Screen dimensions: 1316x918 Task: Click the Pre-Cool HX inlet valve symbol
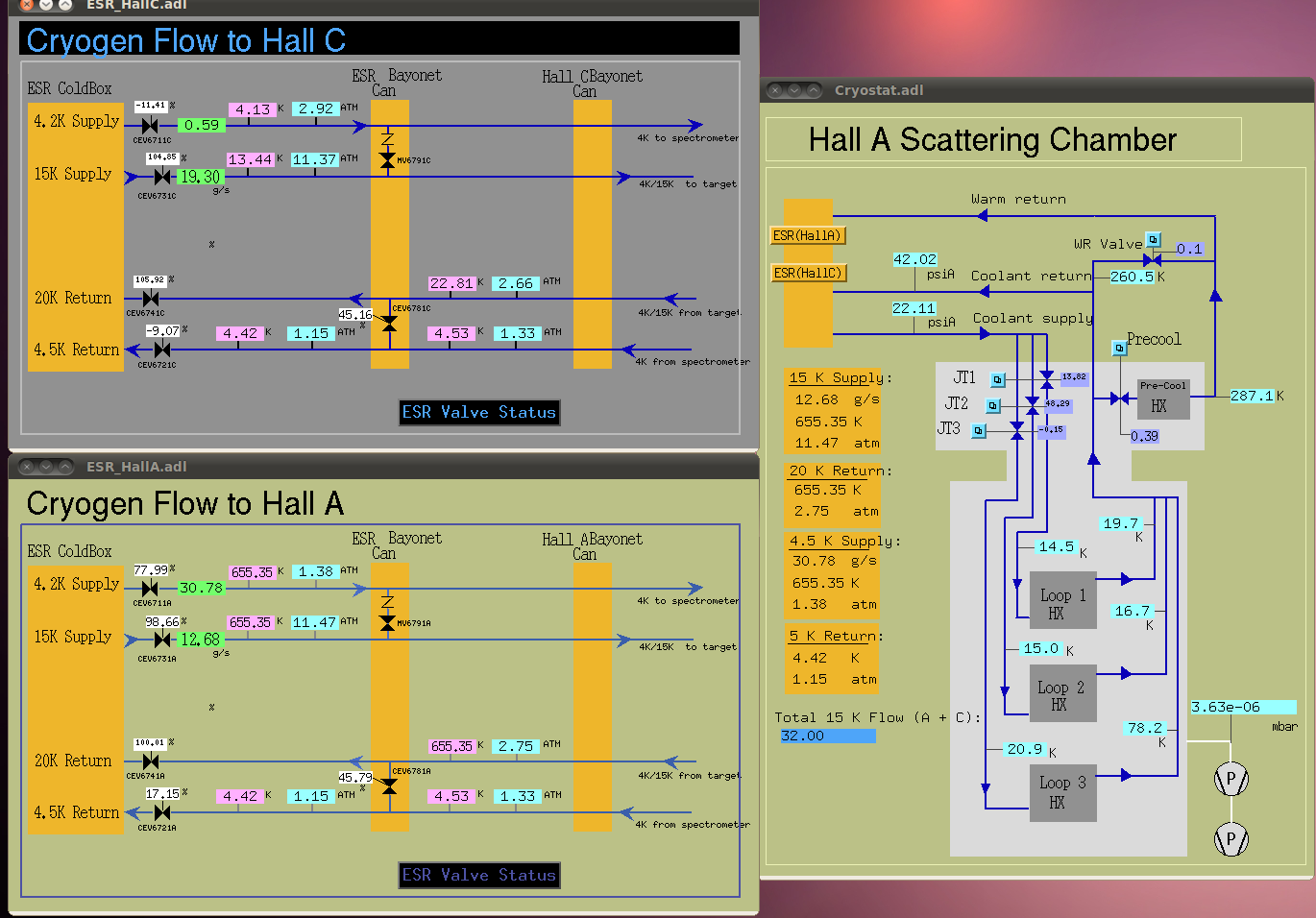tap(1120, 398)
